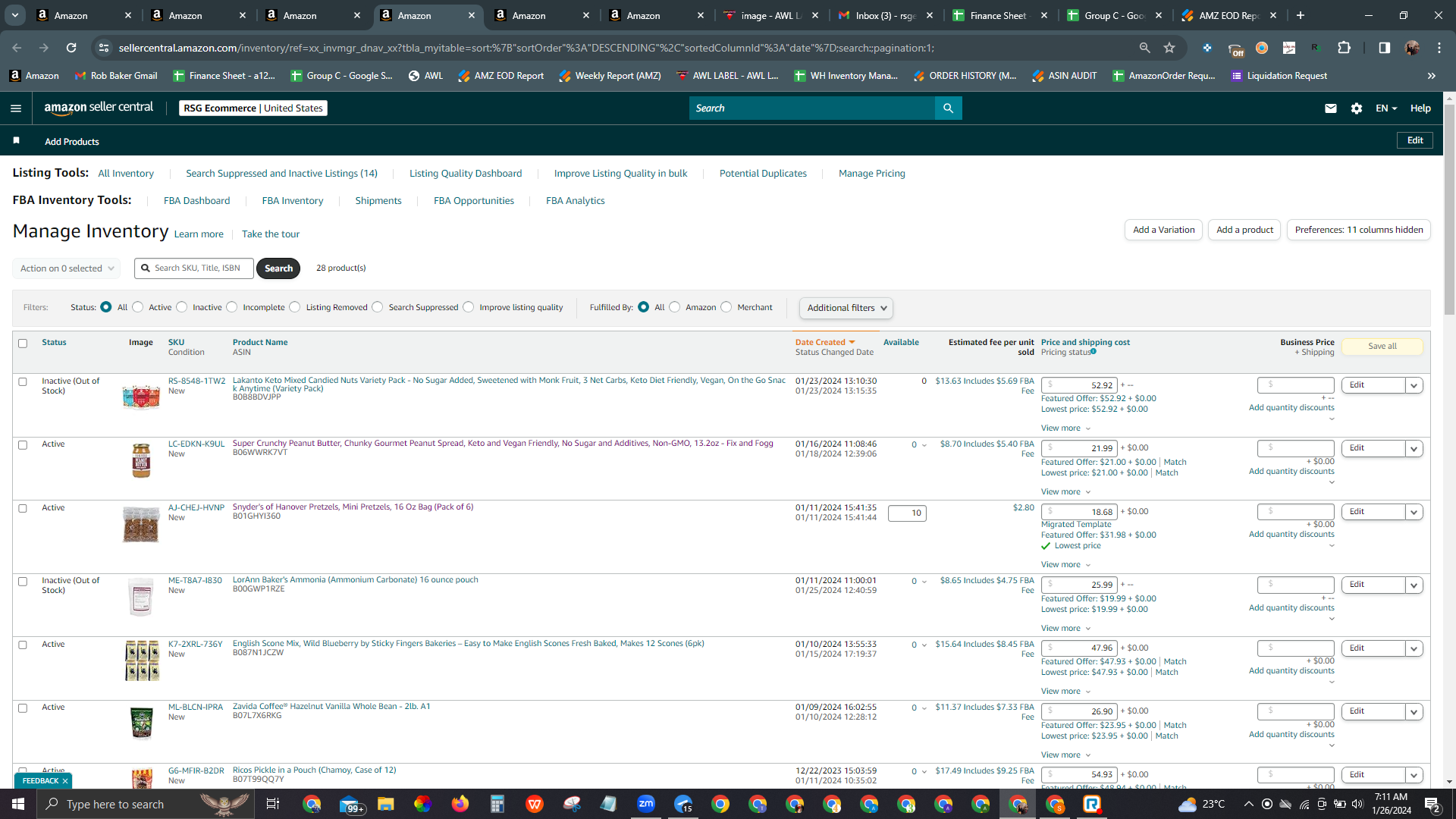The height and width of the screenshot is (819, 1456).
Task: Click the available quantity field showing 10
Action: pos(907,513)
